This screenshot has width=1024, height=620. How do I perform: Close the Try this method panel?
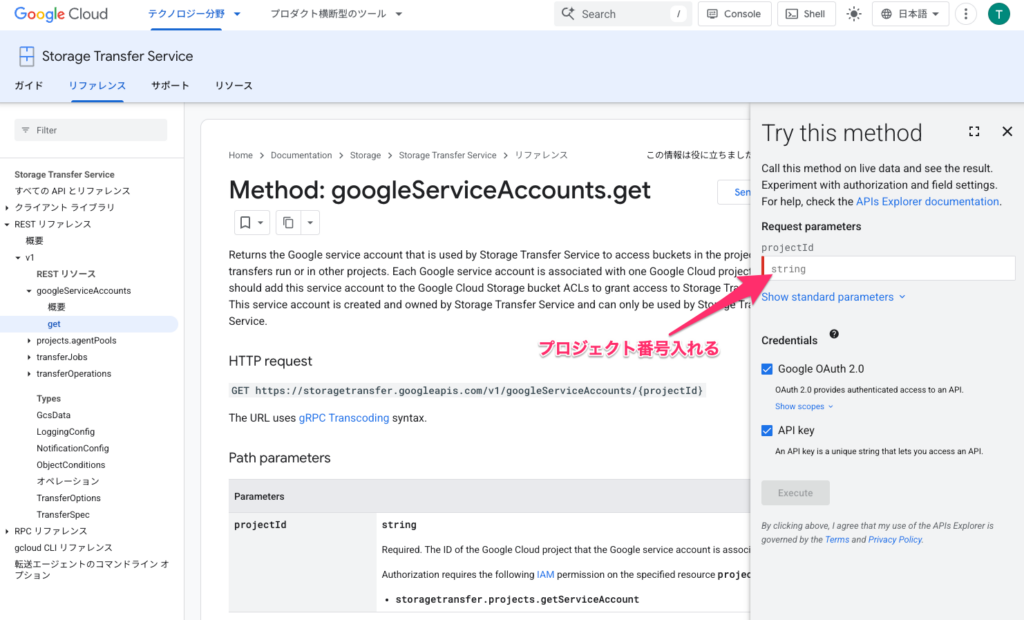coord(1007,132)
